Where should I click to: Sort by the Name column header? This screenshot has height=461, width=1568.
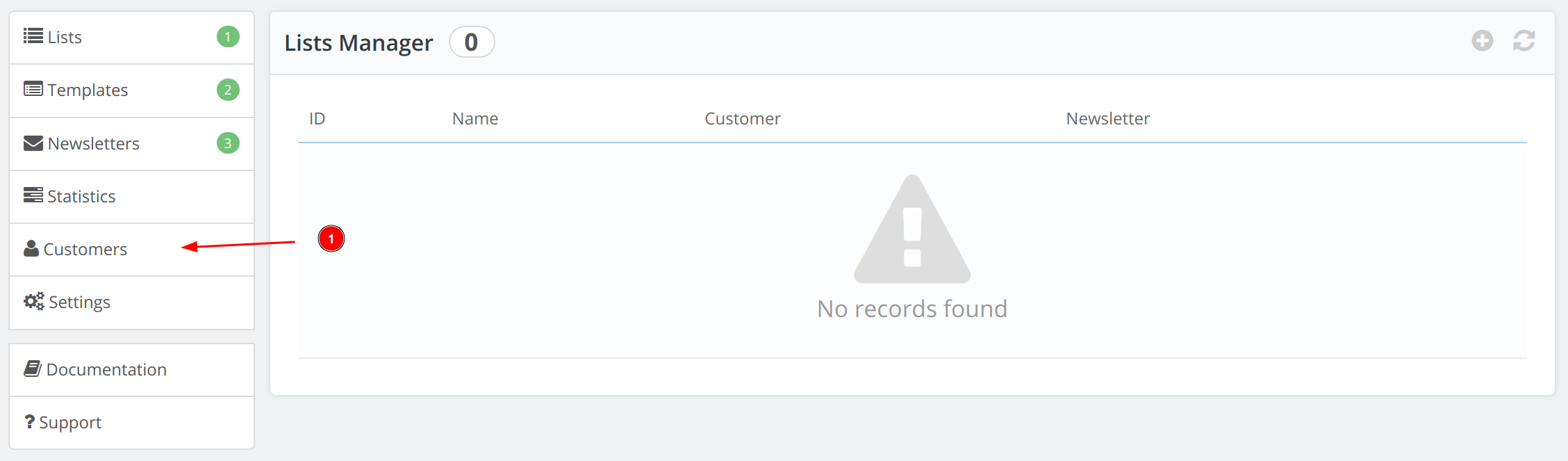pos(475,119)
